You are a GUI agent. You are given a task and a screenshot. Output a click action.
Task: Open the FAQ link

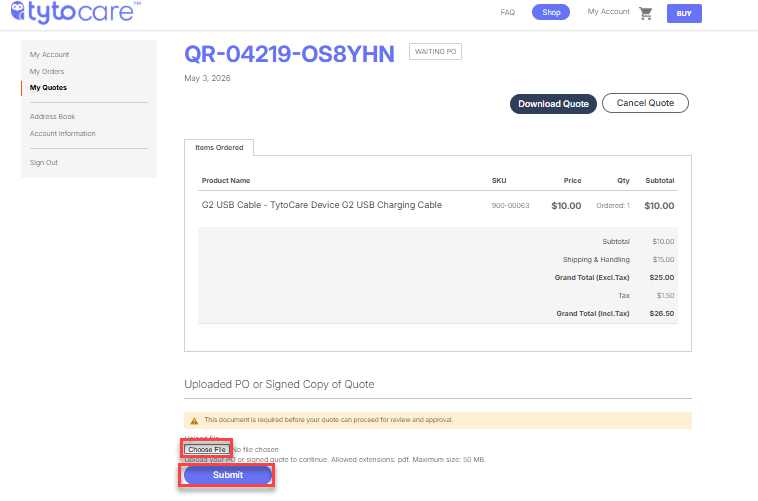pos(508,12)
